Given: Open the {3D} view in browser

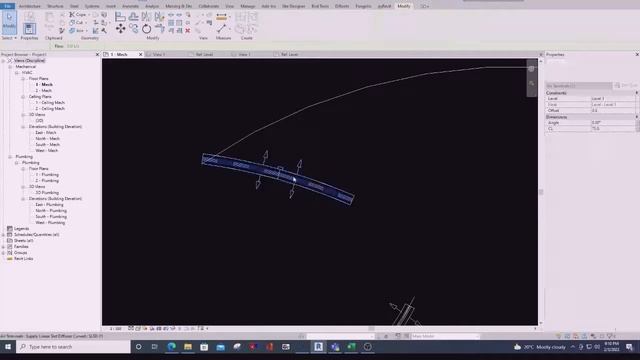Looking at the screenshot, I should (x=39, y=121).
